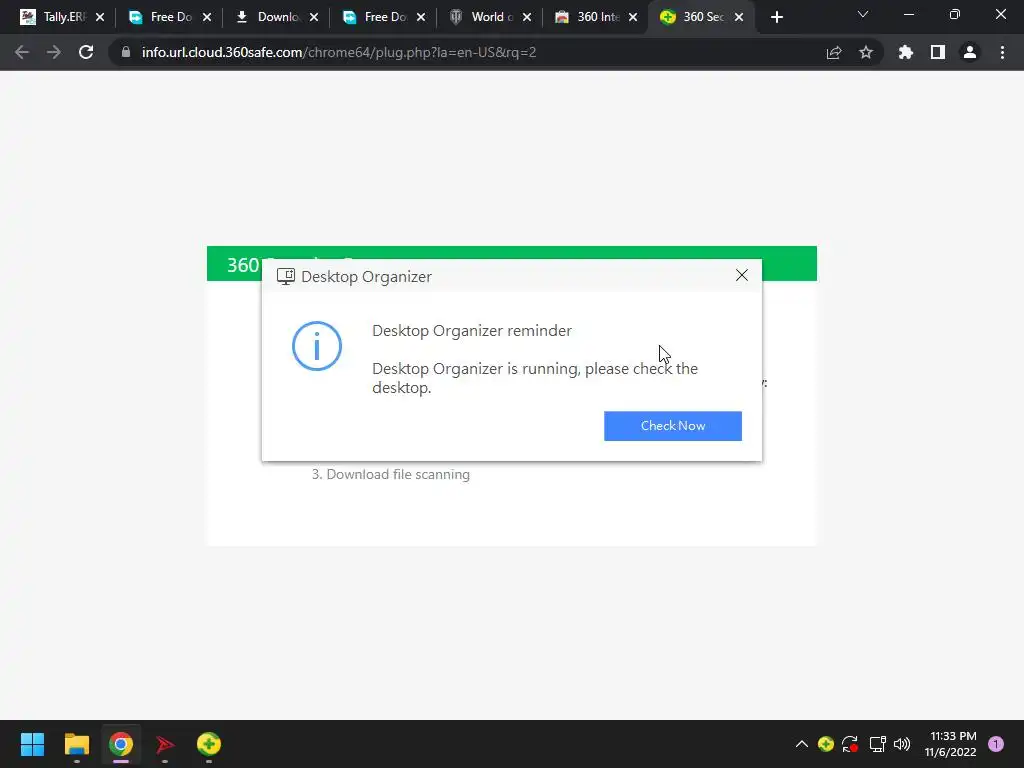Click the address bar URL
This screenshot has height=768, width=1024.
pos(339,52)
